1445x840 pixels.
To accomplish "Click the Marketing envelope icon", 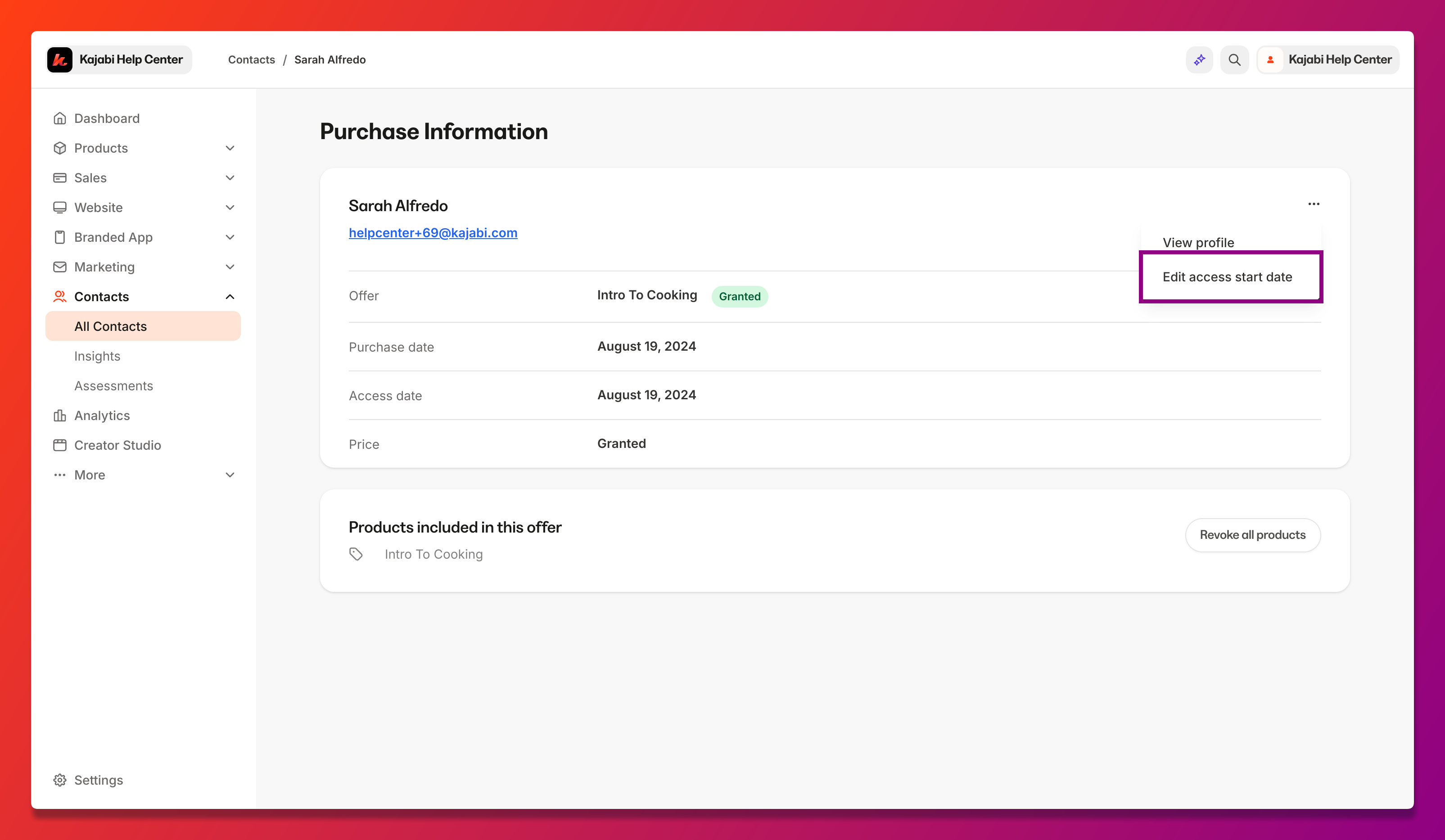I will (59, 266).
